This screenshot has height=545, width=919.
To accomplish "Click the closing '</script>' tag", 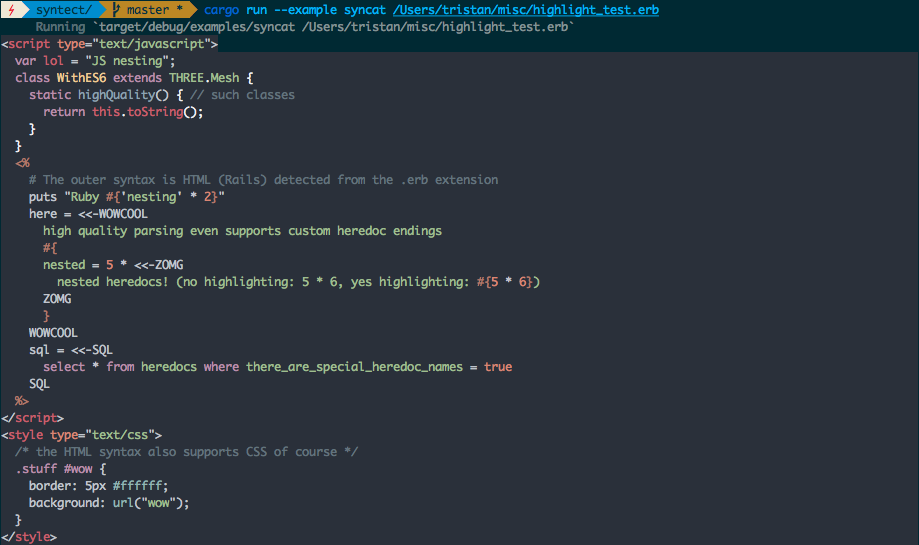I will (33, 418).
